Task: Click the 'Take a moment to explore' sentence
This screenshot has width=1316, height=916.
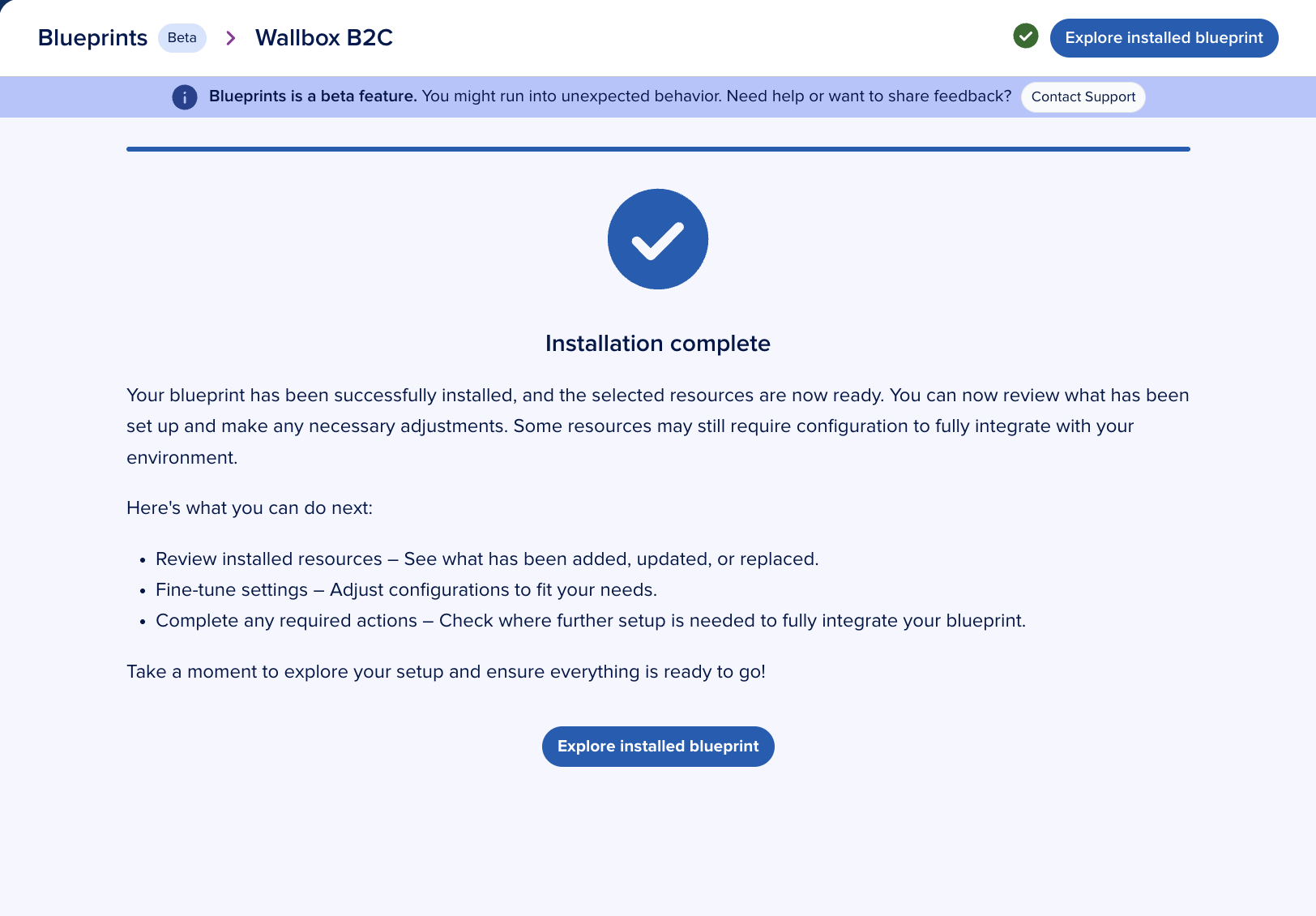Action: pos(446,672)
